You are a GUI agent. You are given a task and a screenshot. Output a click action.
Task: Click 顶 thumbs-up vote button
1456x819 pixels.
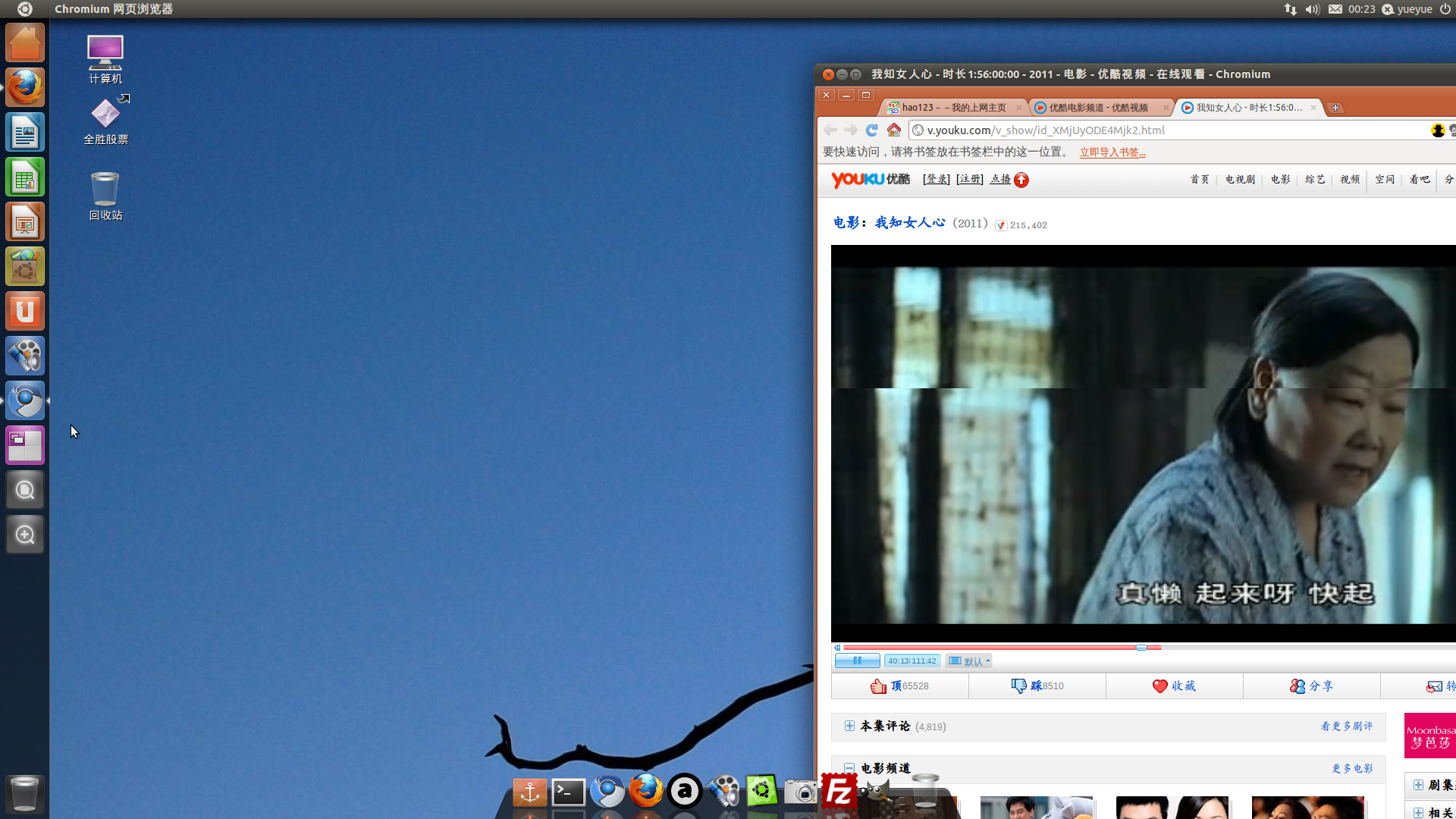pyautogui.click(x=900, y=686)
